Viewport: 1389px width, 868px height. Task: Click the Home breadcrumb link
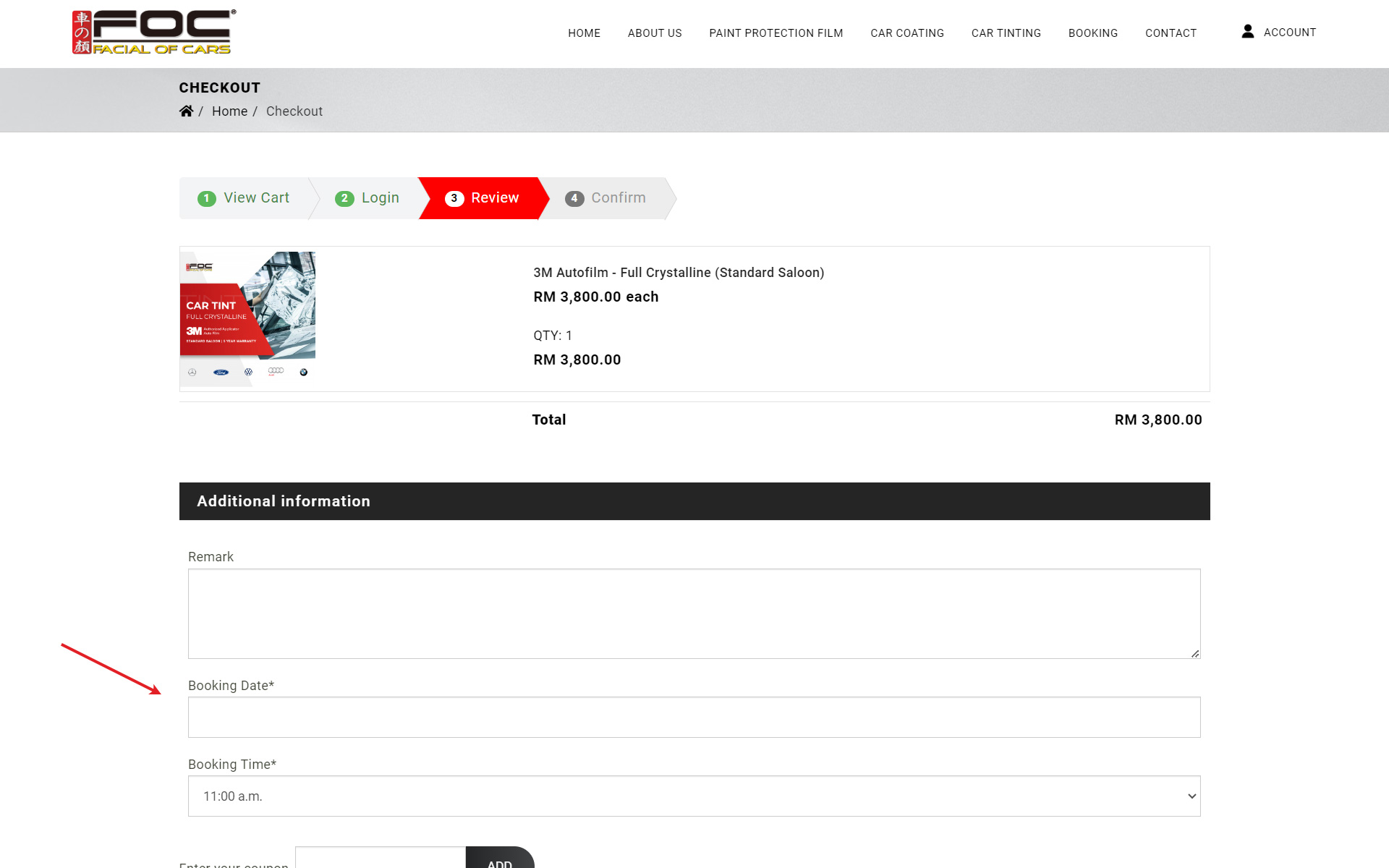(x=229, y=111)
